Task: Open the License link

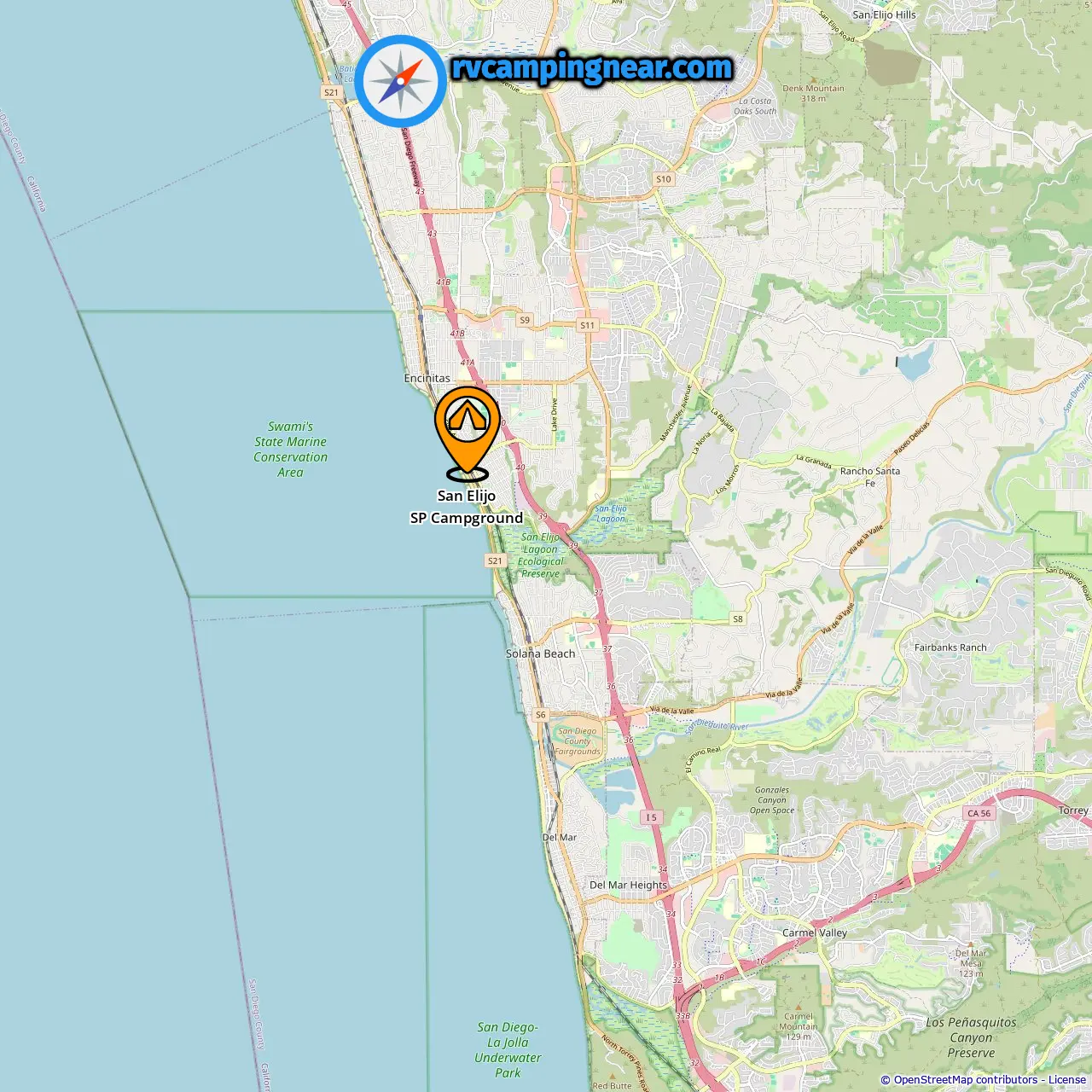Action: (x=1067, y=1080)
